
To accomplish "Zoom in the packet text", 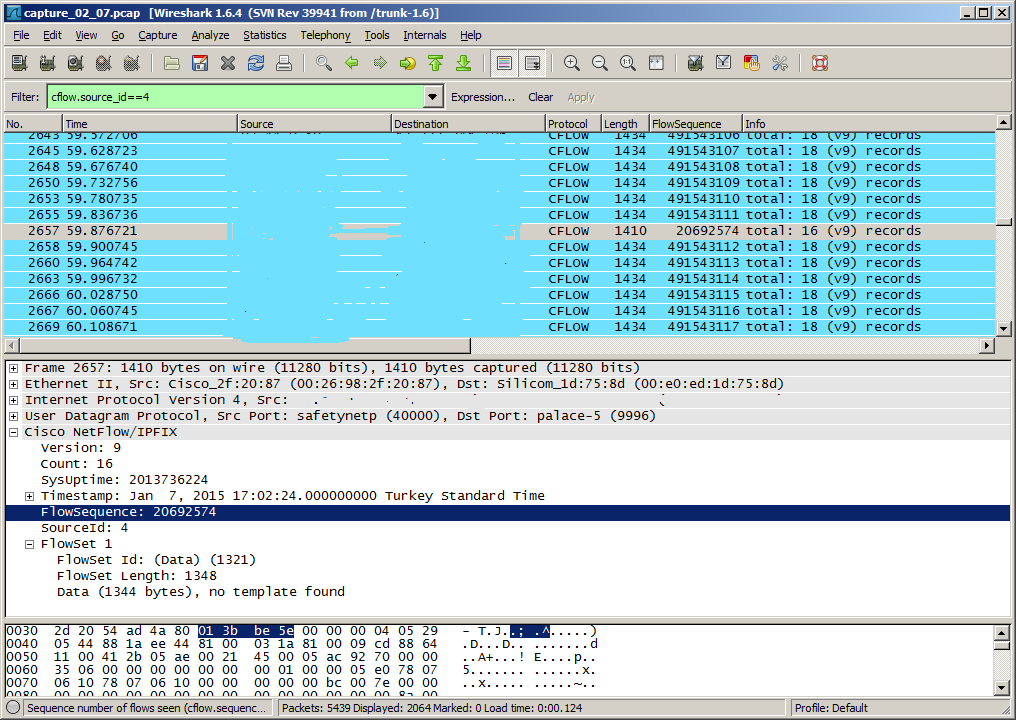I will [572, 63].
